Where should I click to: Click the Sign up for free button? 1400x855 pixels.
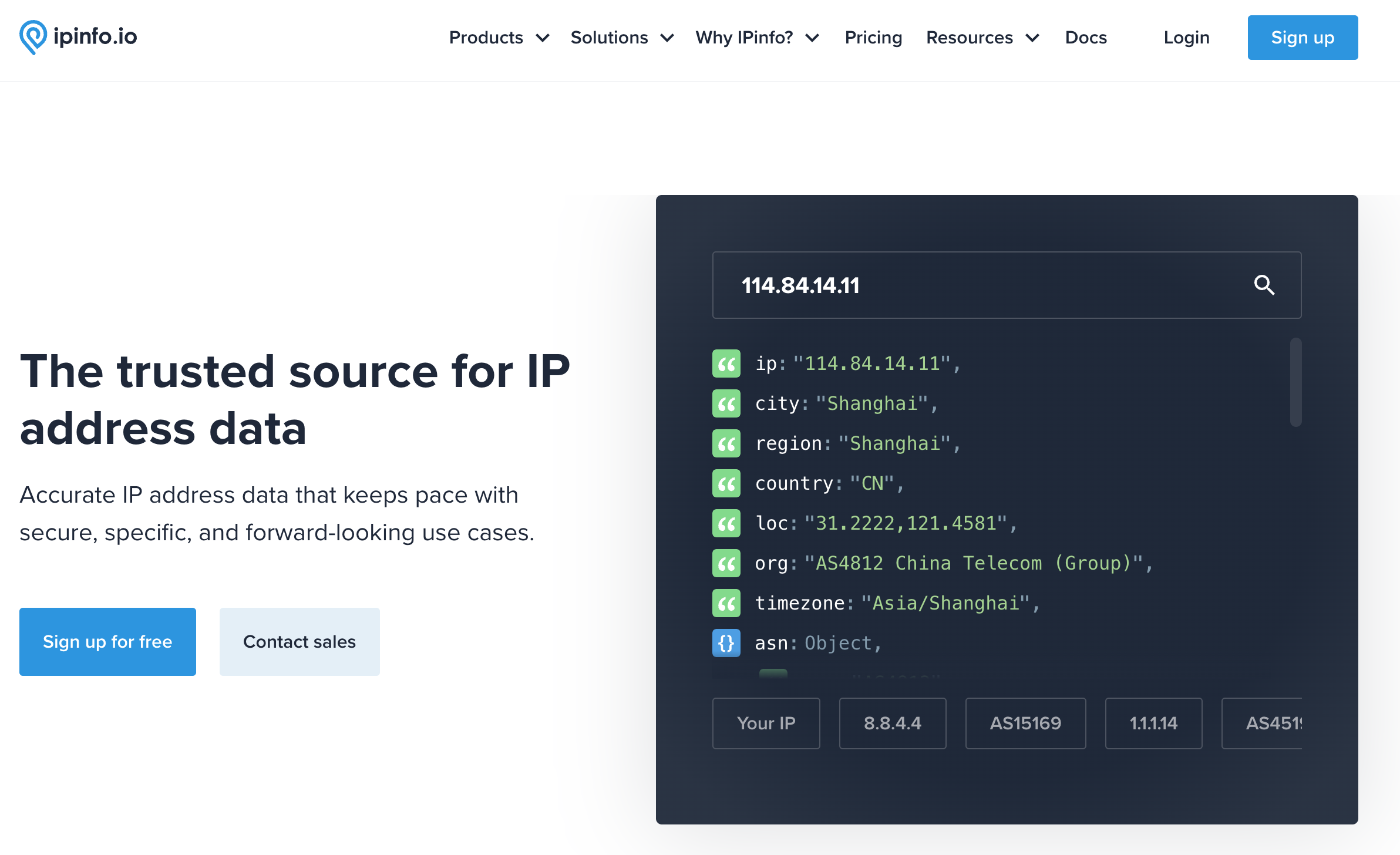[x=108, y=642]
